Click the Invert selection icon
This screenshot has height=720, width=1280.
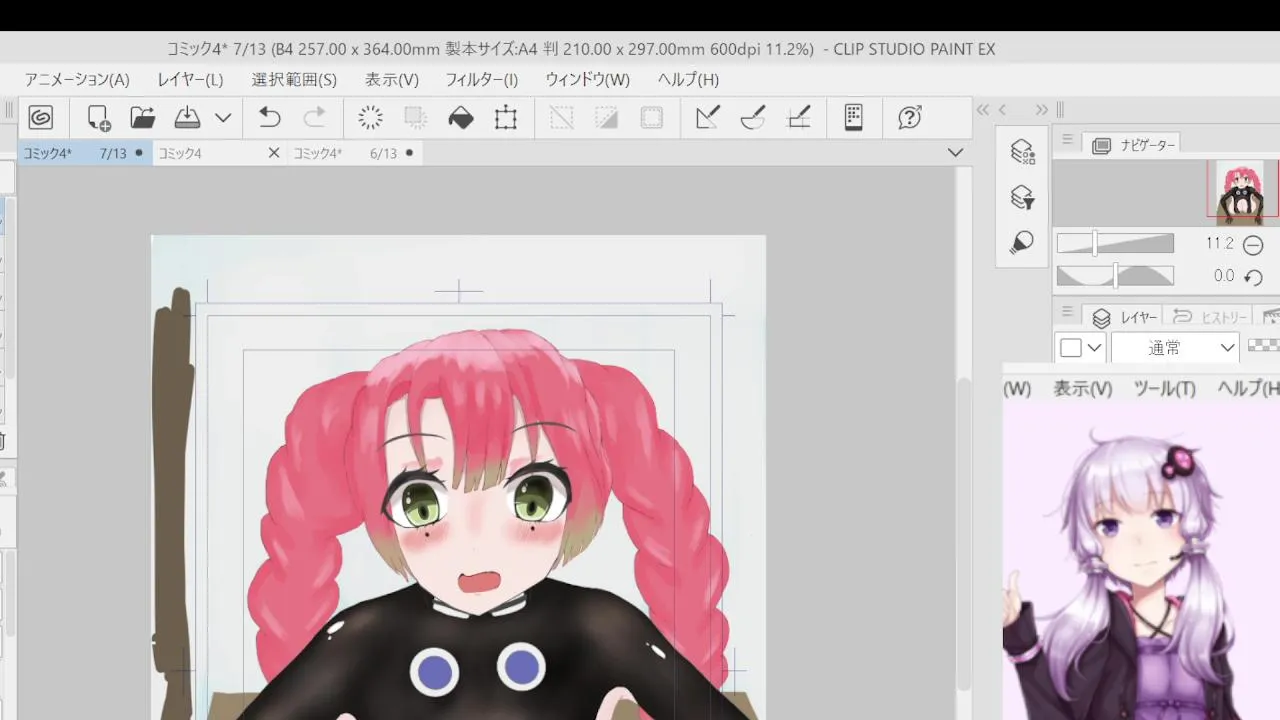(x=606, y=118)
